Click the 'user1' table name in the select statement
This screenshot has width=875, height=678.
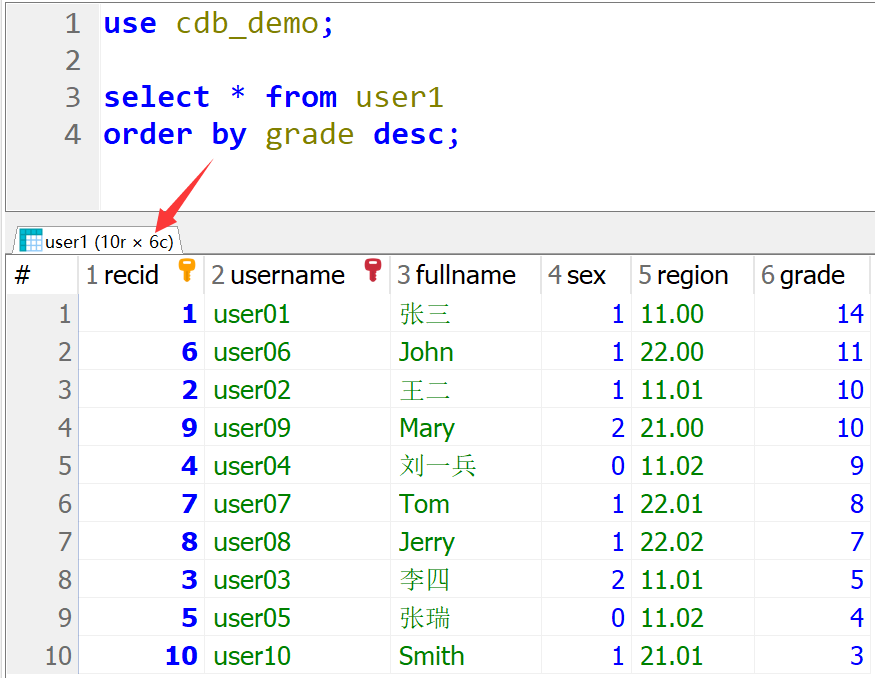[399, 97]
